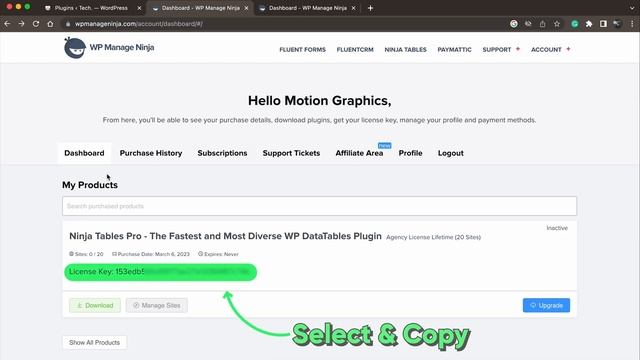
Task: Click the Purchase Date March 6, 2023 text
Action: [x=151, y=254]
